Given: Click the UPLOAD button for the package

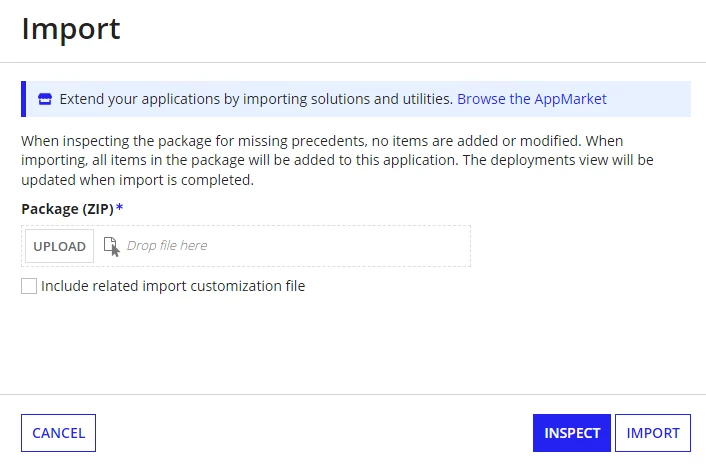Looking at the screenshot, I should (59, 246).
